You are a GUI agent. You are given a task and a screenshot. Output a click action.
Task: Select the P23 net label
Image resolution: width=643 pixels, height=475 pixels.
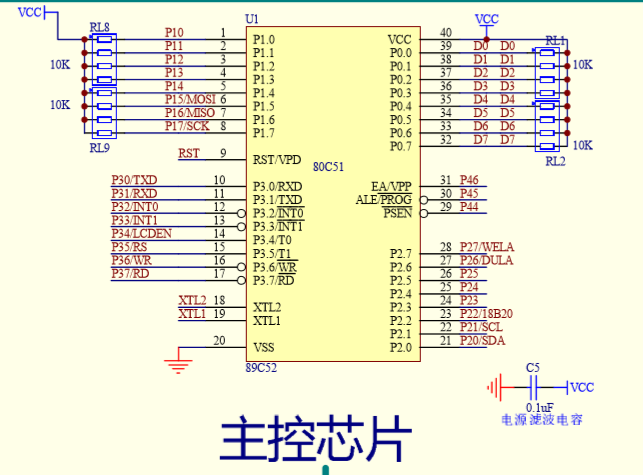point(469,300)
